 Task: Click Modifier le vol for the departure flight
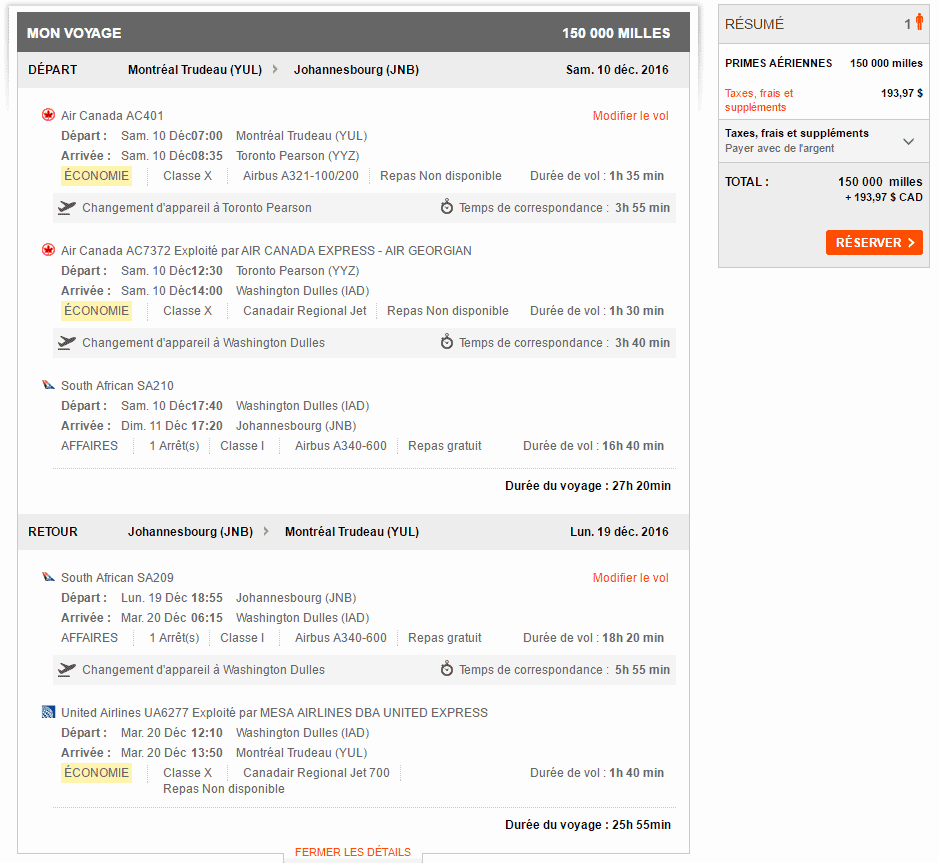(x=630, y=116)
